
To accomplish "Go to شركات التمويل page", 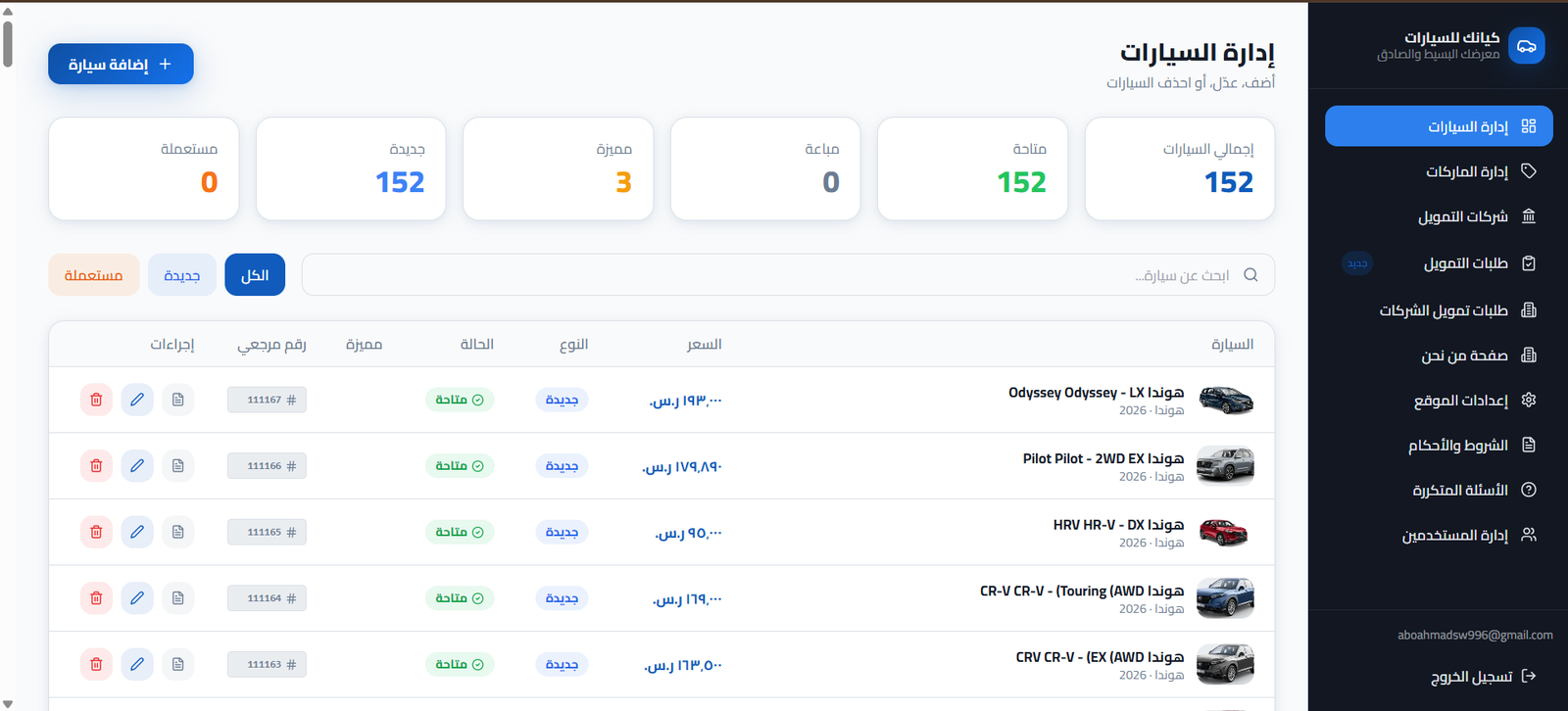I will pos(1439,216).
